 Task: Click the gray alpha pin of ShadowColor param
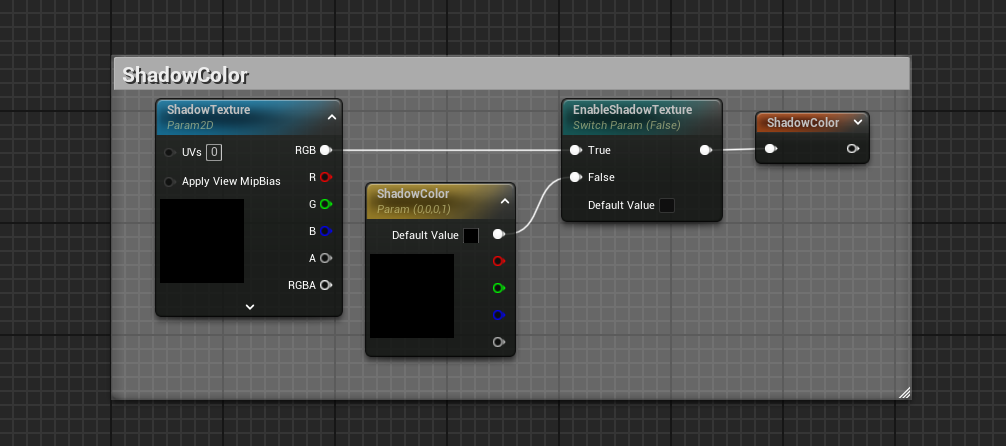click(499, 342)
